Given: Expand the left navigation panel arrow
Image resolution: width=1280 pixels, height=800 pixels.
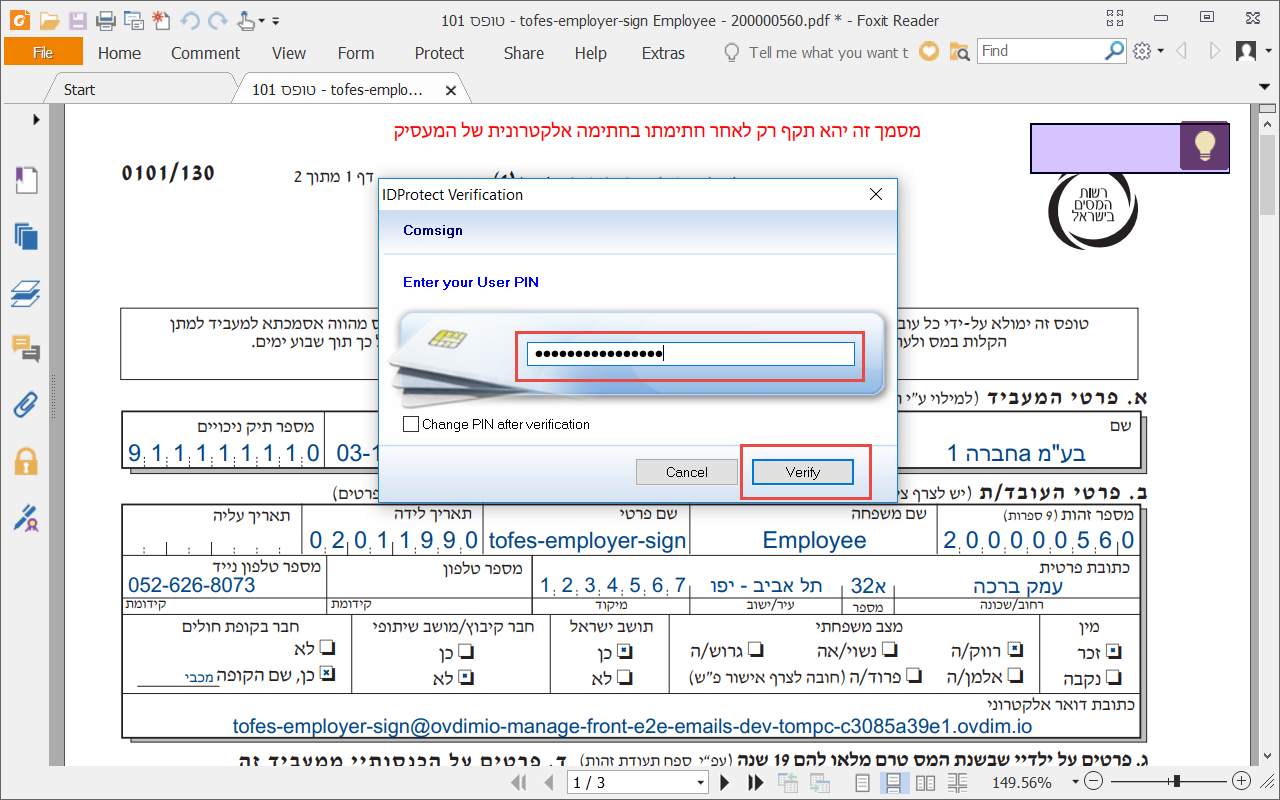Looking at the screenshot, I should 36,120.
